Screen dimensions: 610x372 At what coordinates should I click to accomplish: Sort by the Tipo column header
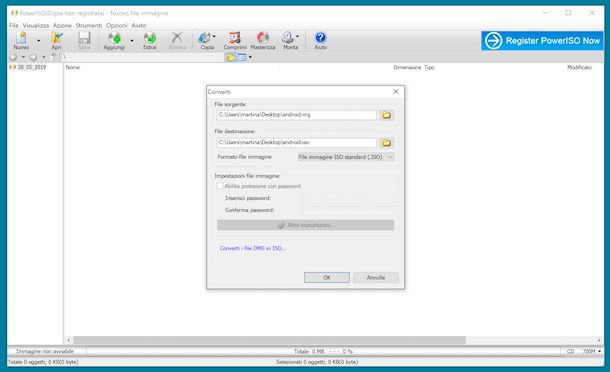click(x=429, y=67)
